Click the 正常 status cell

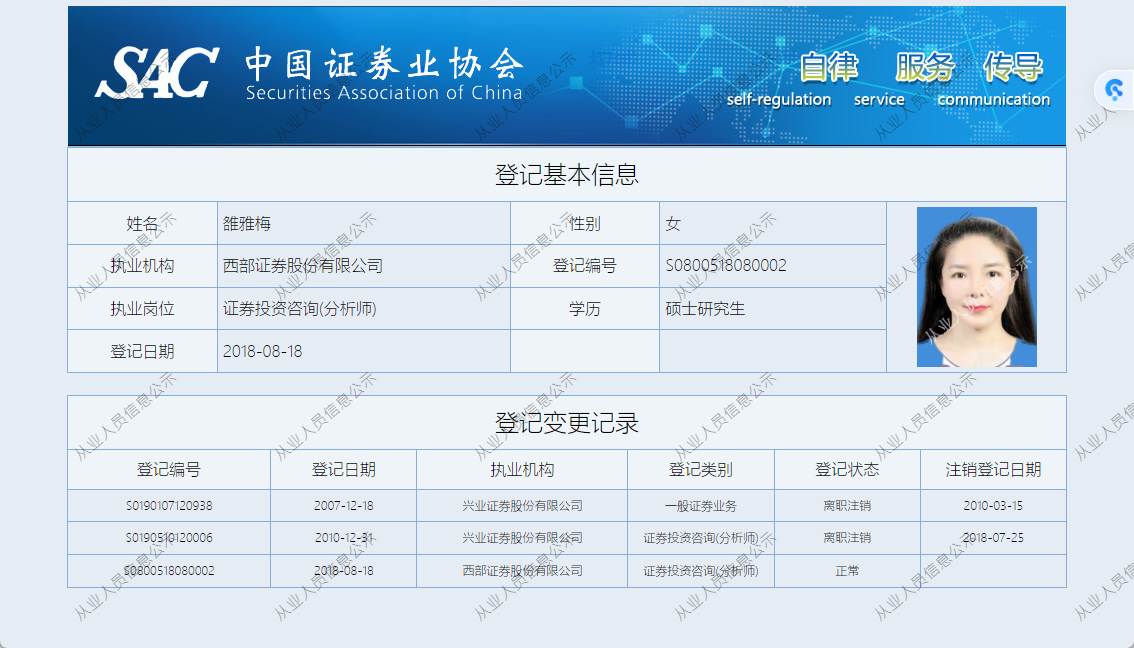click(847, 571)
